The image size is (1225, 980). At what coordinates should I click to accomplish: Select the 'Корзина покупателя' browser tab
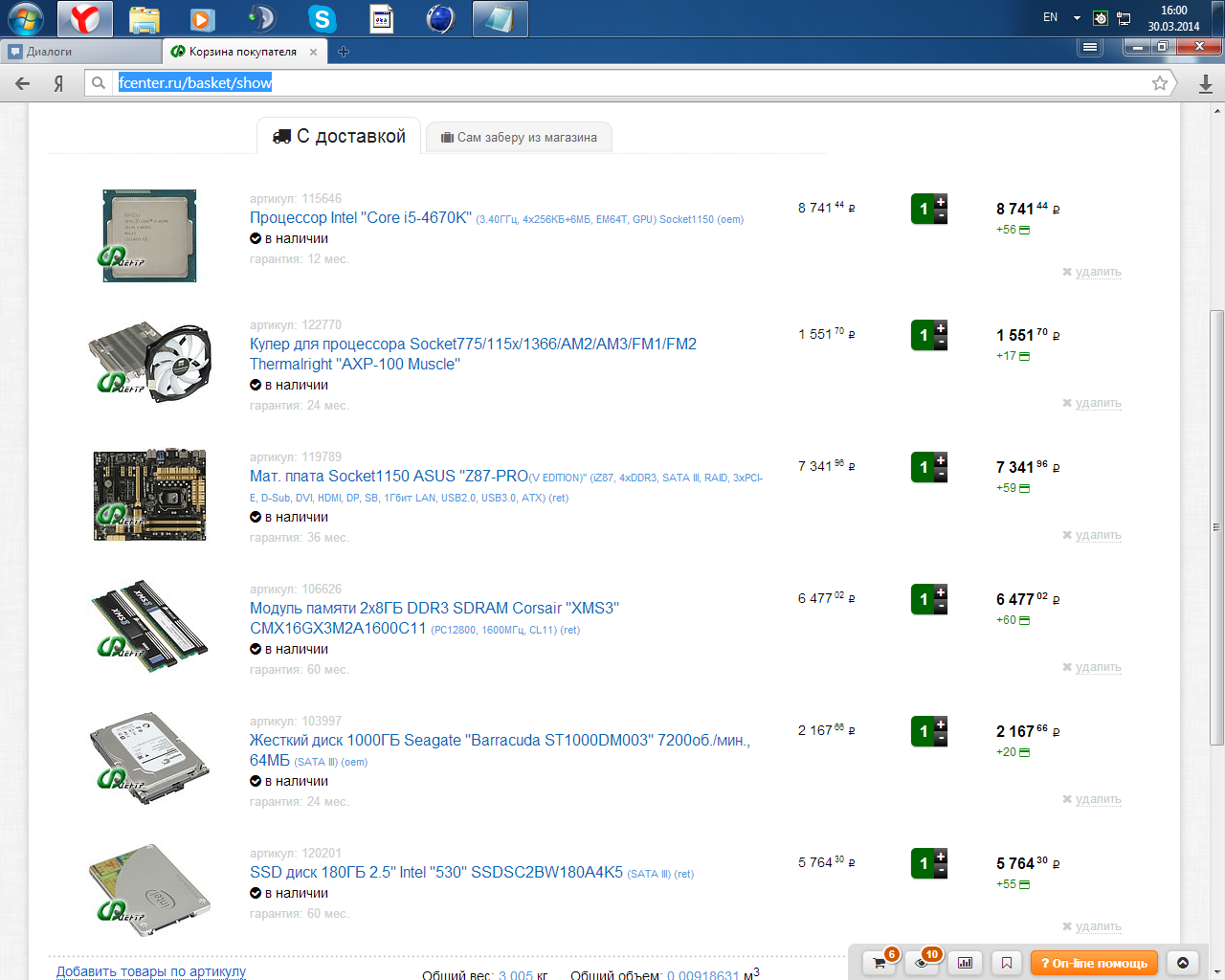point(245,52)
